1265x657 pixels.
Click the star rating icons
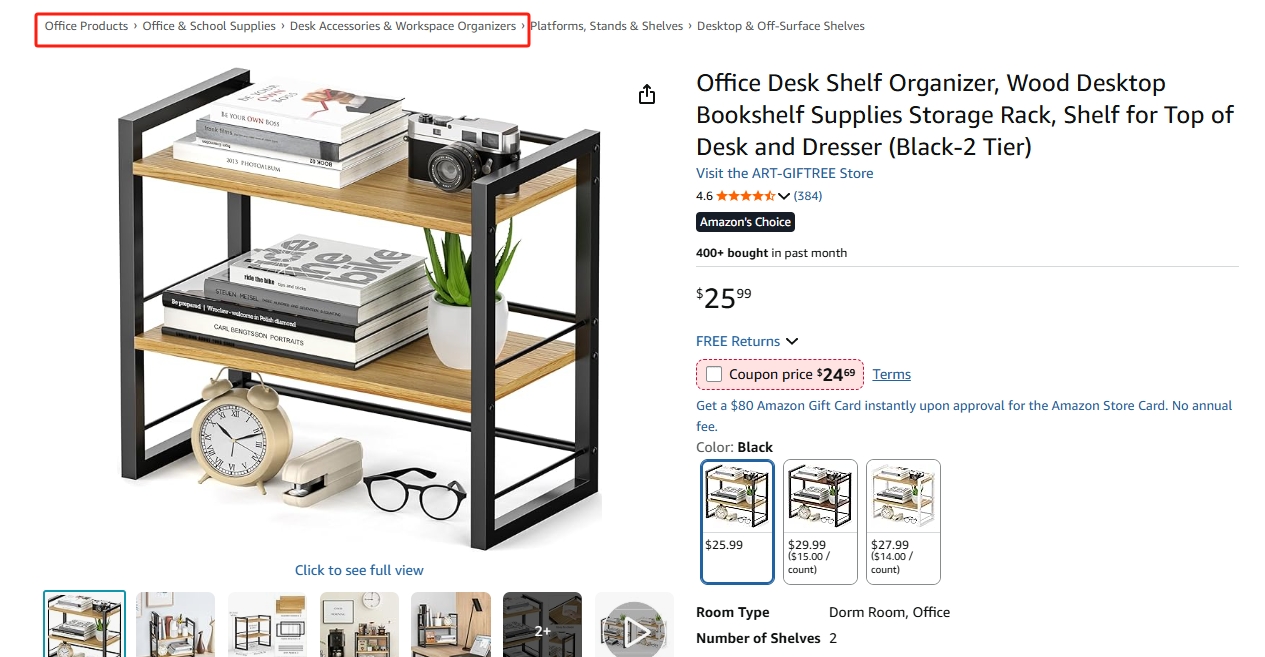pos(745,196)
